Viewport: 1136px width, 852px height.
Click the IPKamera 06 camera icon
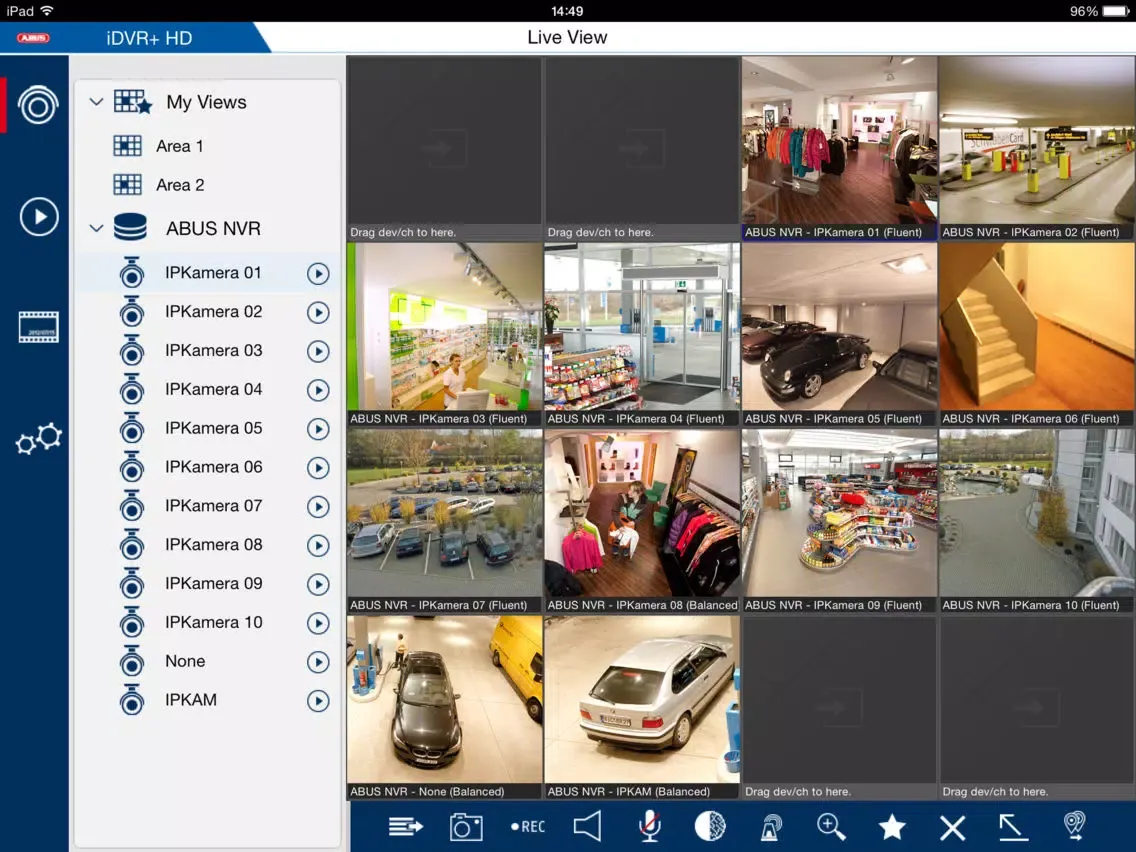132,467
